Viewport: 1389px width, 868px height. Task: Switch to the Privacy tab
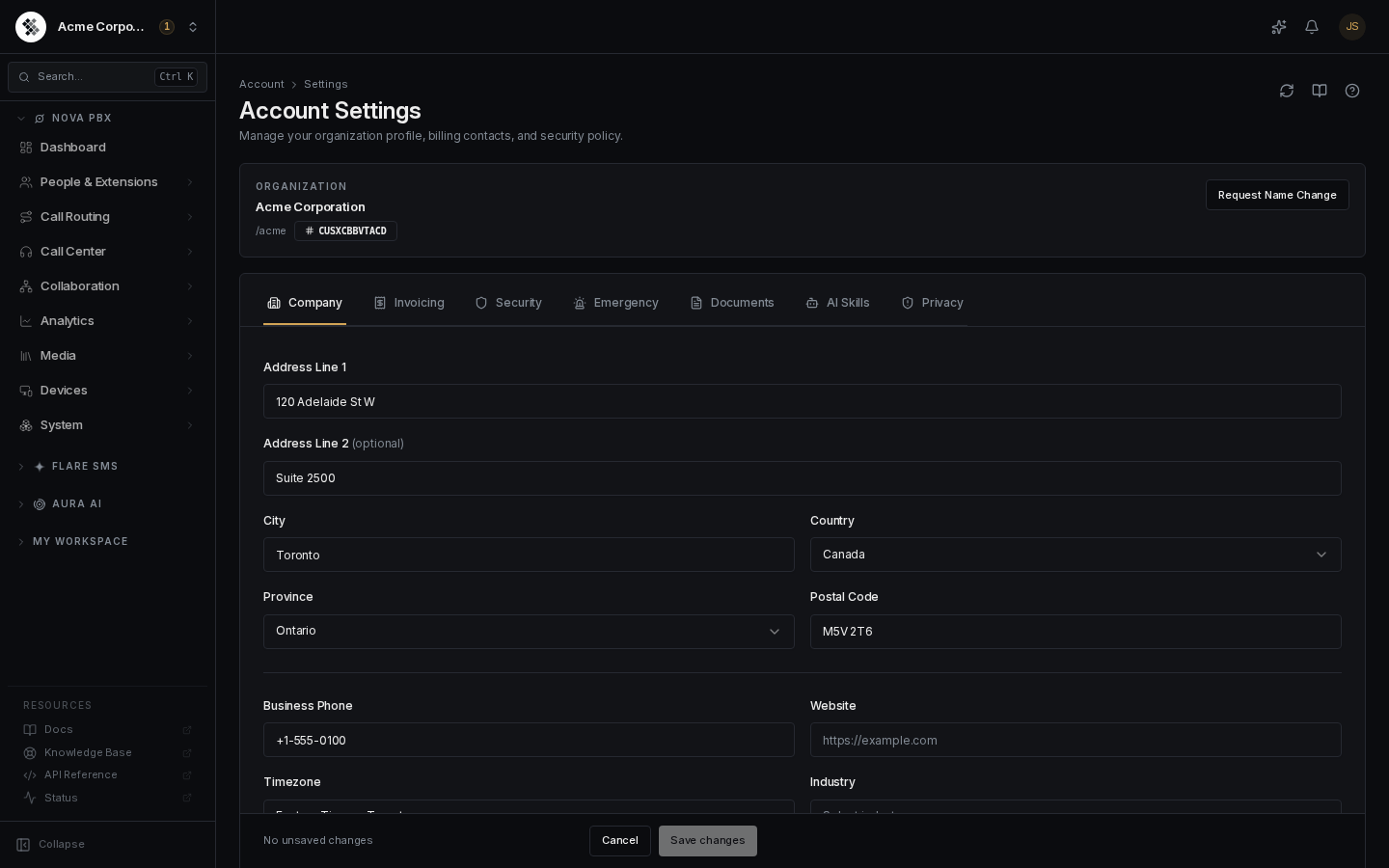(932, 303)
